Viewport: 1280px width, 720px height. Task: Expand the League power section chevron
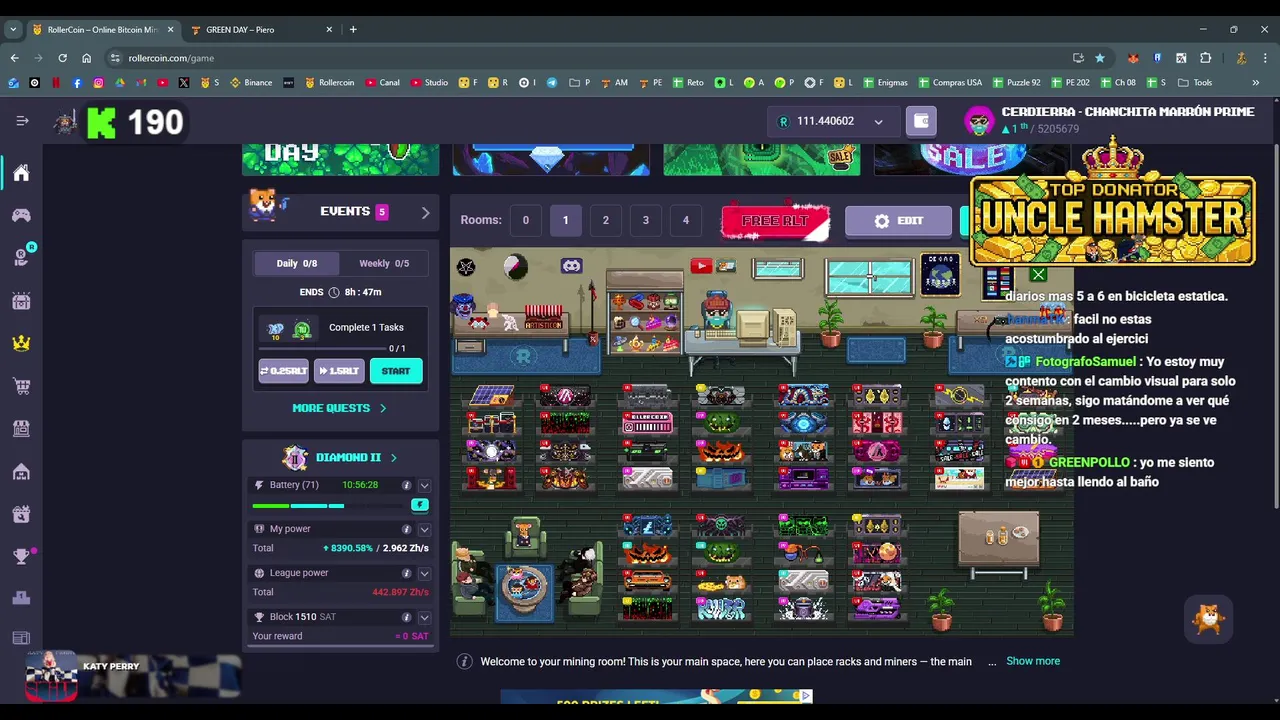pos(424,573)
